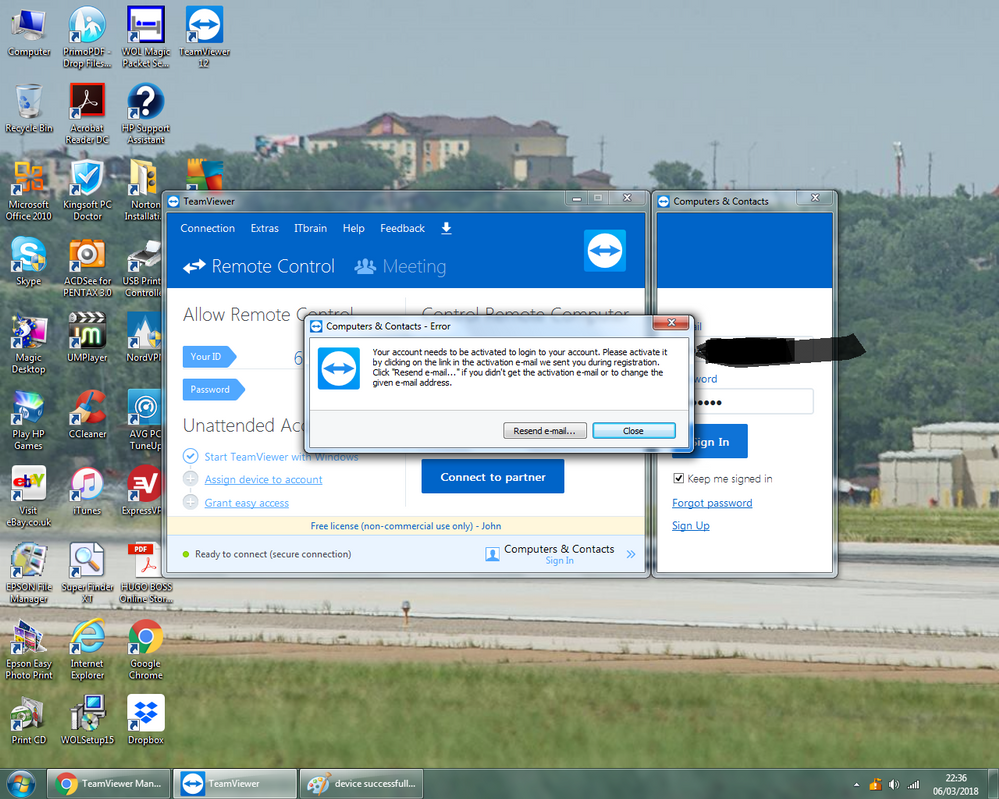Launch CCleaner shortcut
999x799 pixels.
87,414
